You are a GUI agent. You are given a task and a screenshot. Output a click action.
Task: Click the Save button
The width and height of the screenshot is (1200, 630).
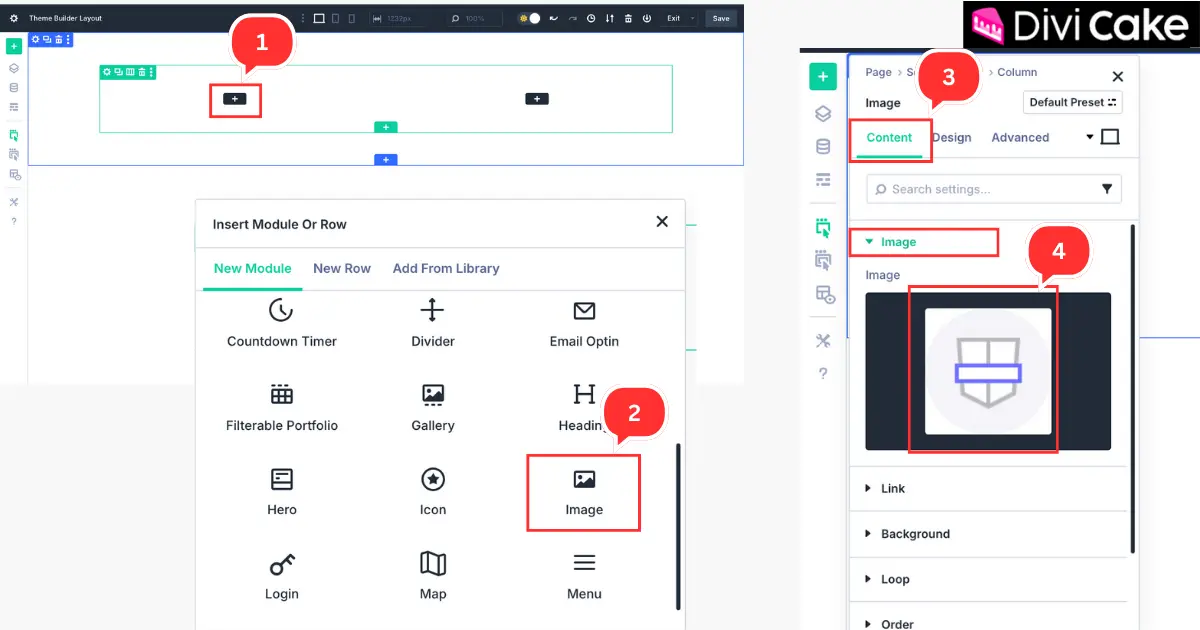point(721,18)
